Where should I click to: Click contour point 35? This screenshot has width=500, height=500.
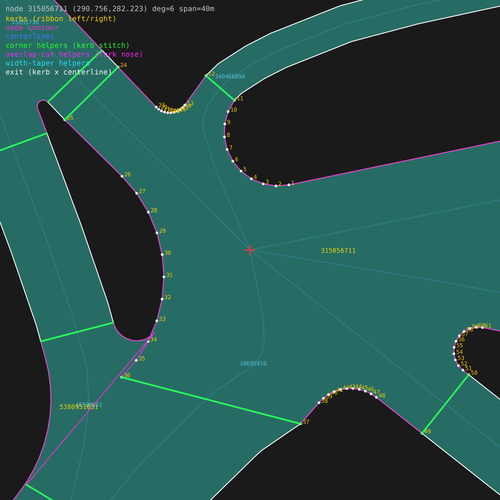click(136, 360)
